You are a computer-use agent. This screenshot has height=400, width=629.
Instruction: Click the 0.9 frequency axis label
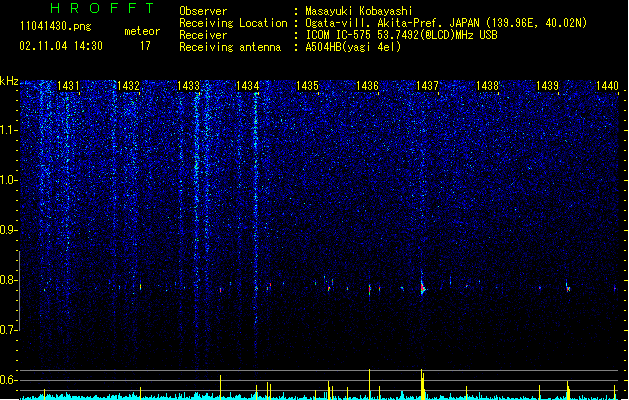[9, 230]
